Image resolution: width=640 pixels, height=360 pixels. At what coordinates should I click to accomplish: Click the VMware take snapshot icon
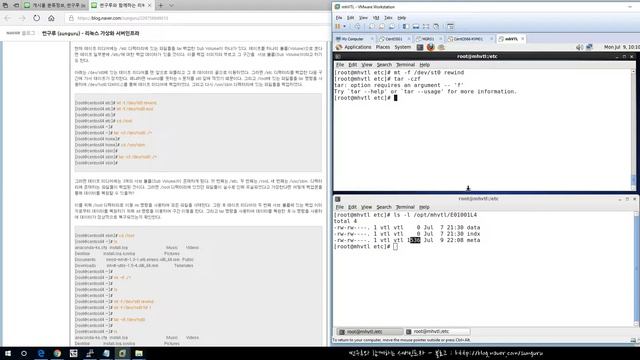click(371, 27)
